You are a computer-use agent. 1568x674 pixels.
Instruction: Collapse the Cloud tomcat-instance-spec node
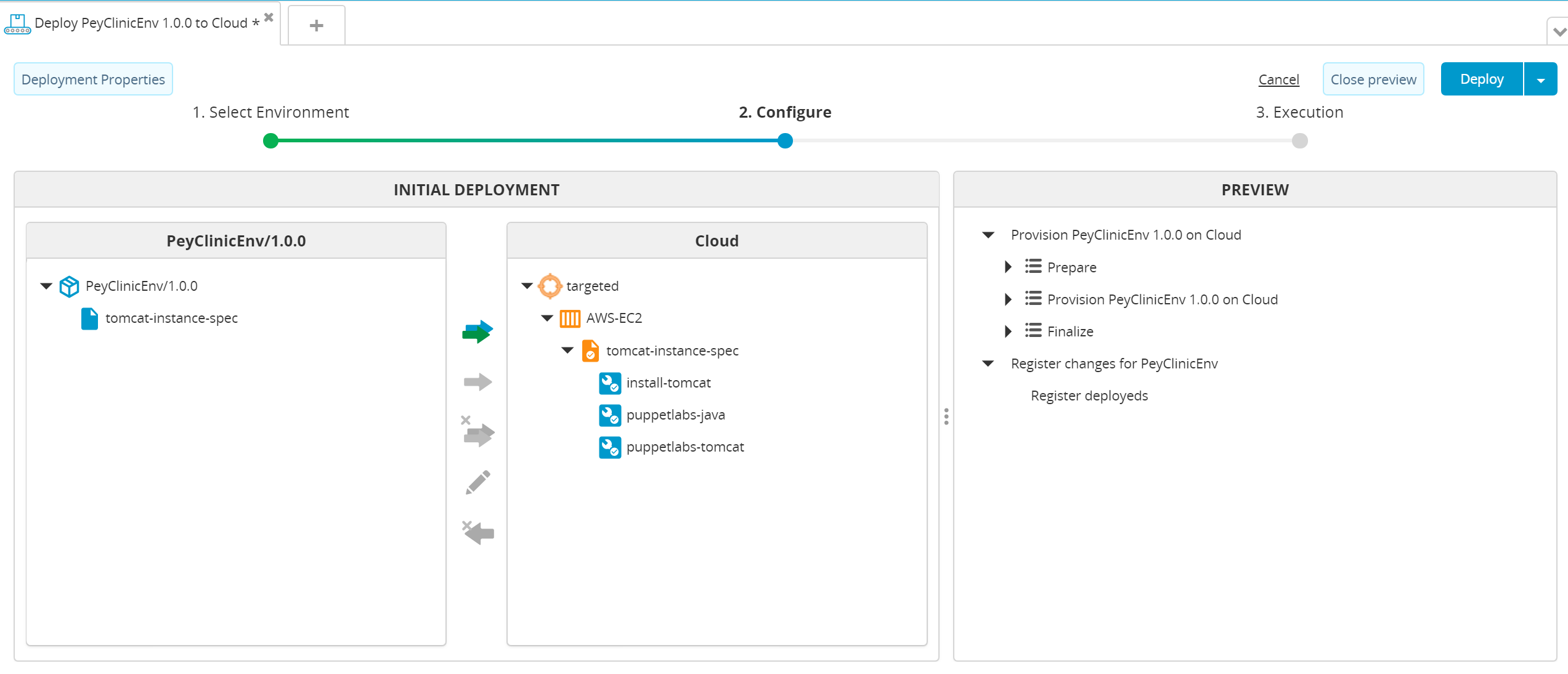(567, 351)
